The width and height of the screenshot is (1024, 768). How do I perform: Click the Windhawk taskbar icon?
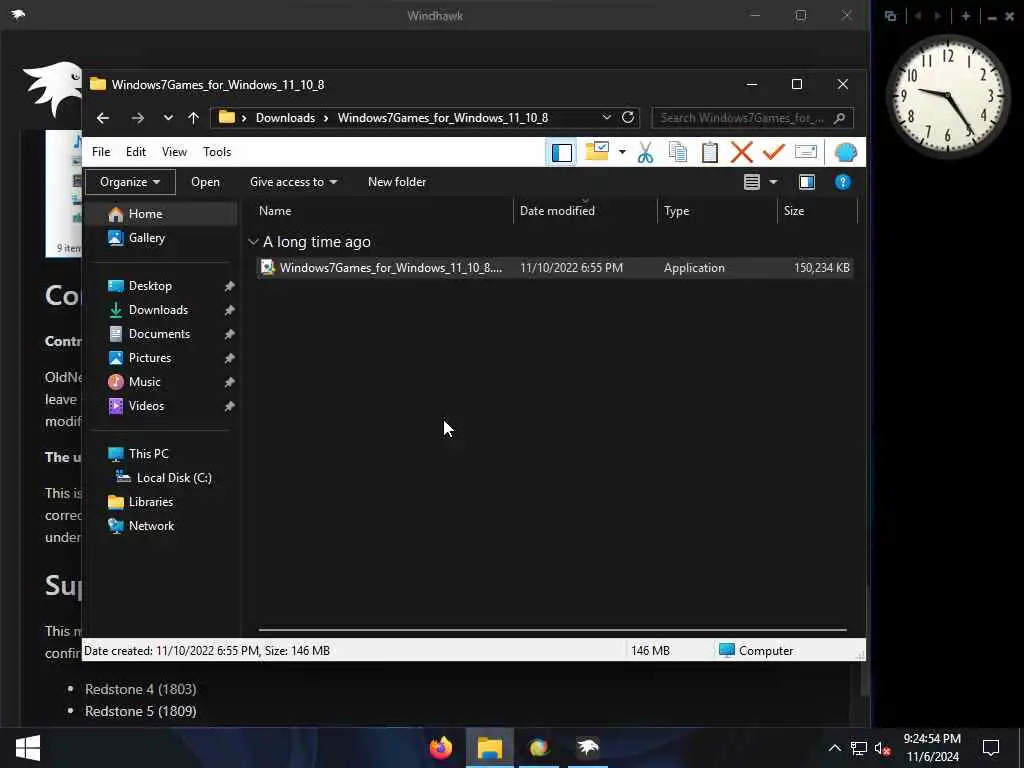588,748
